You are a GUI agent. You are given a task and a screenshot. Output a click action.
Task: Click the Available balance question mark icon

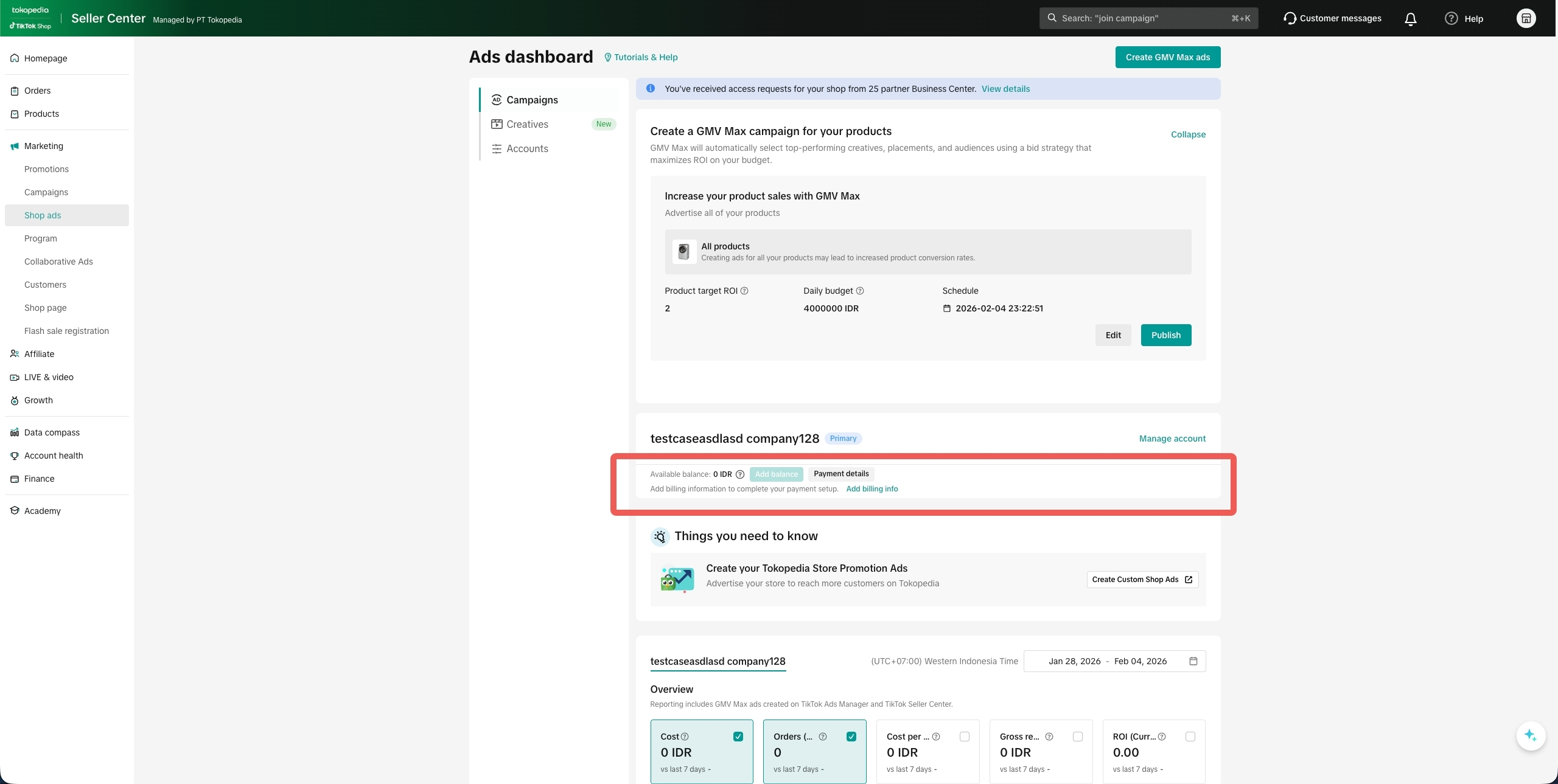click(740, 474)
